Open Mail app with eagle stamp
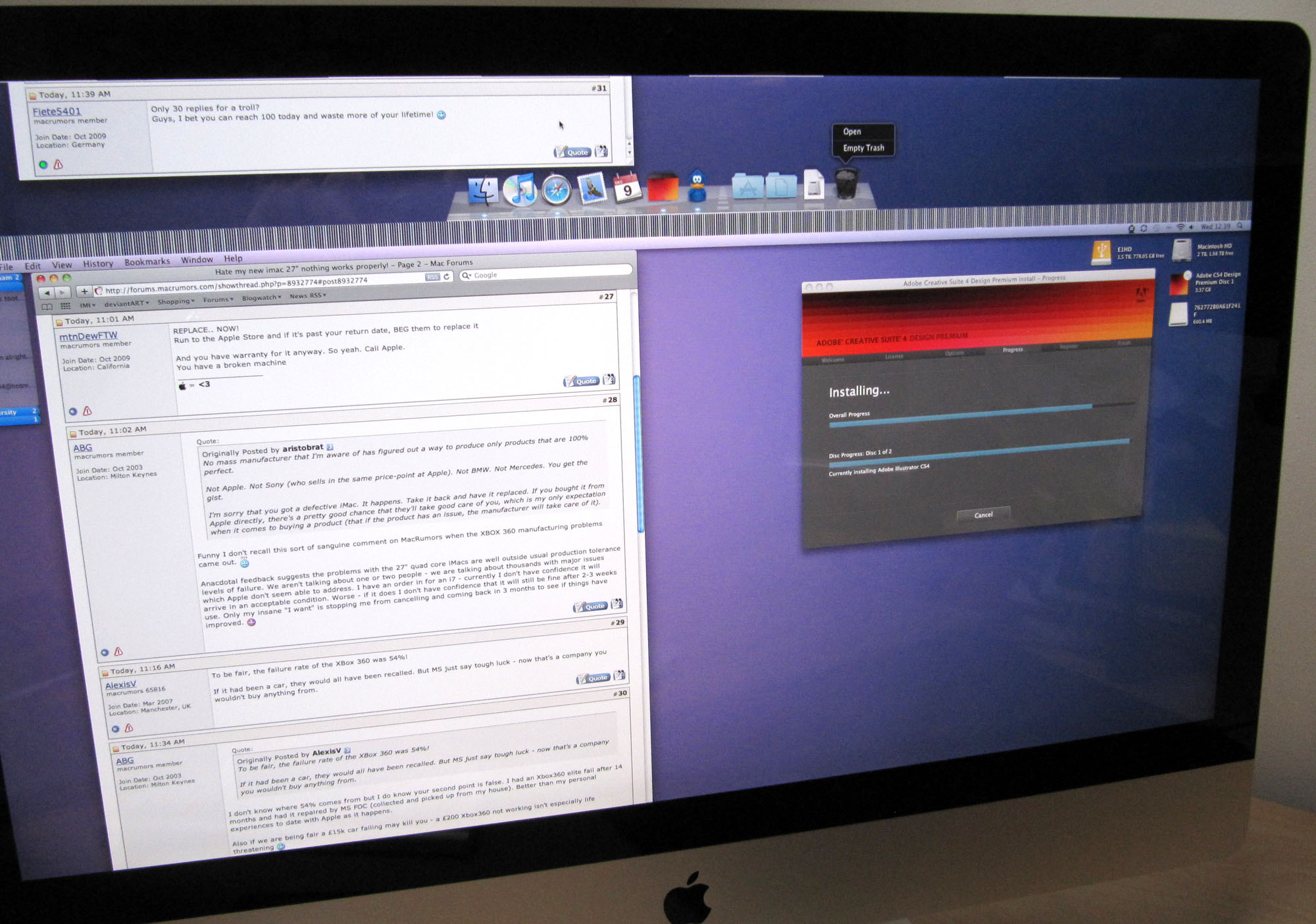 (x=592, y=188)
